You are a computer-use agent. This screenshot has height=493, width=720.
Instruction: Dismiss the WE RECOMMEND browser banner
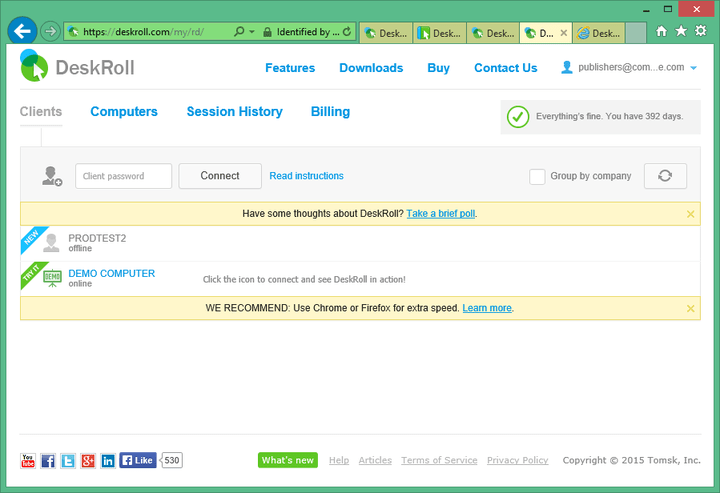[x=690, y=308]
